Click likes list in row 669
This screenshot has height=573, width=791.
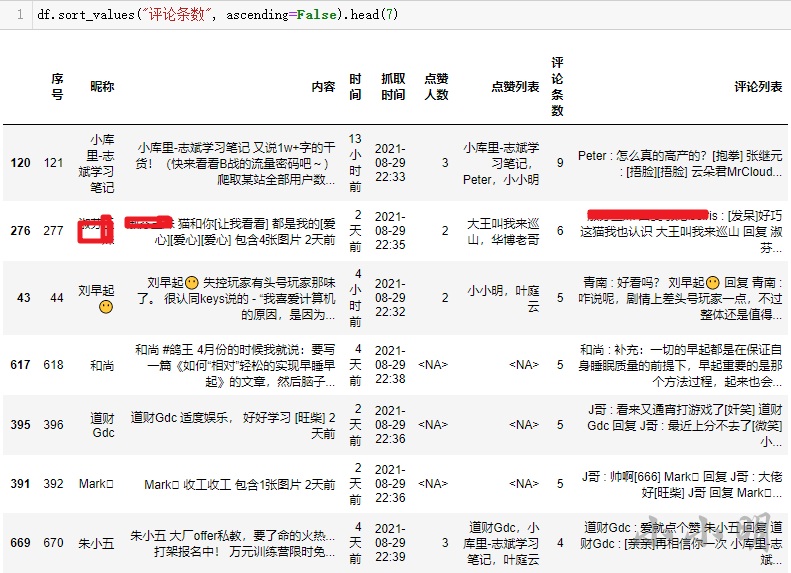[x=501, y=543]
